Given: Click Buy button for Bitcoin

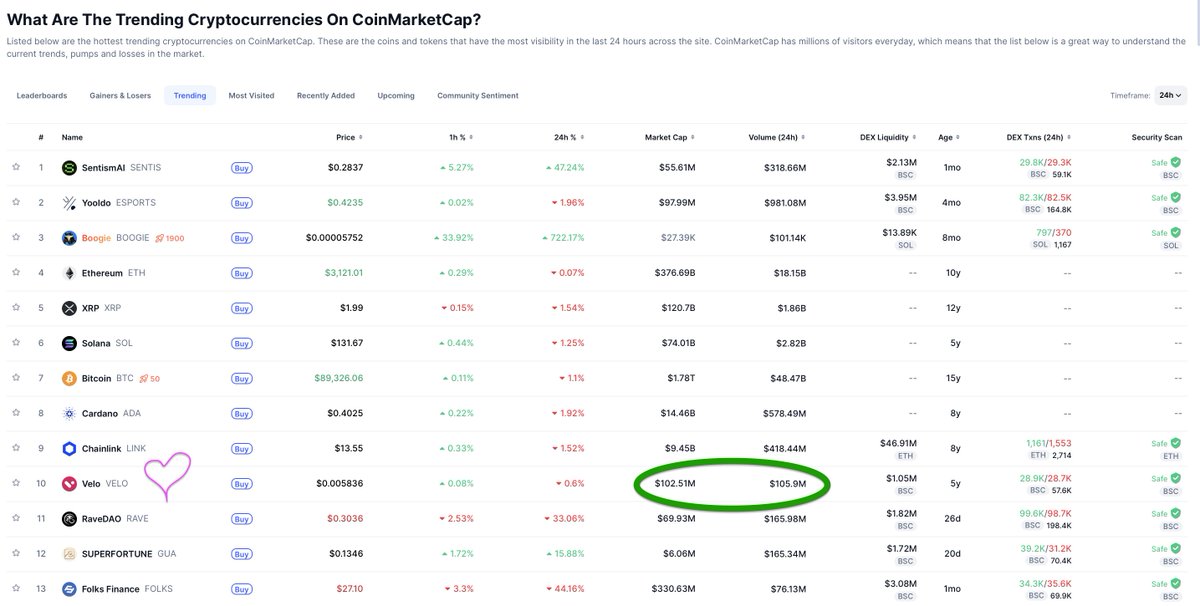Looking at the screenshot, I should click(x=241, y=379).
